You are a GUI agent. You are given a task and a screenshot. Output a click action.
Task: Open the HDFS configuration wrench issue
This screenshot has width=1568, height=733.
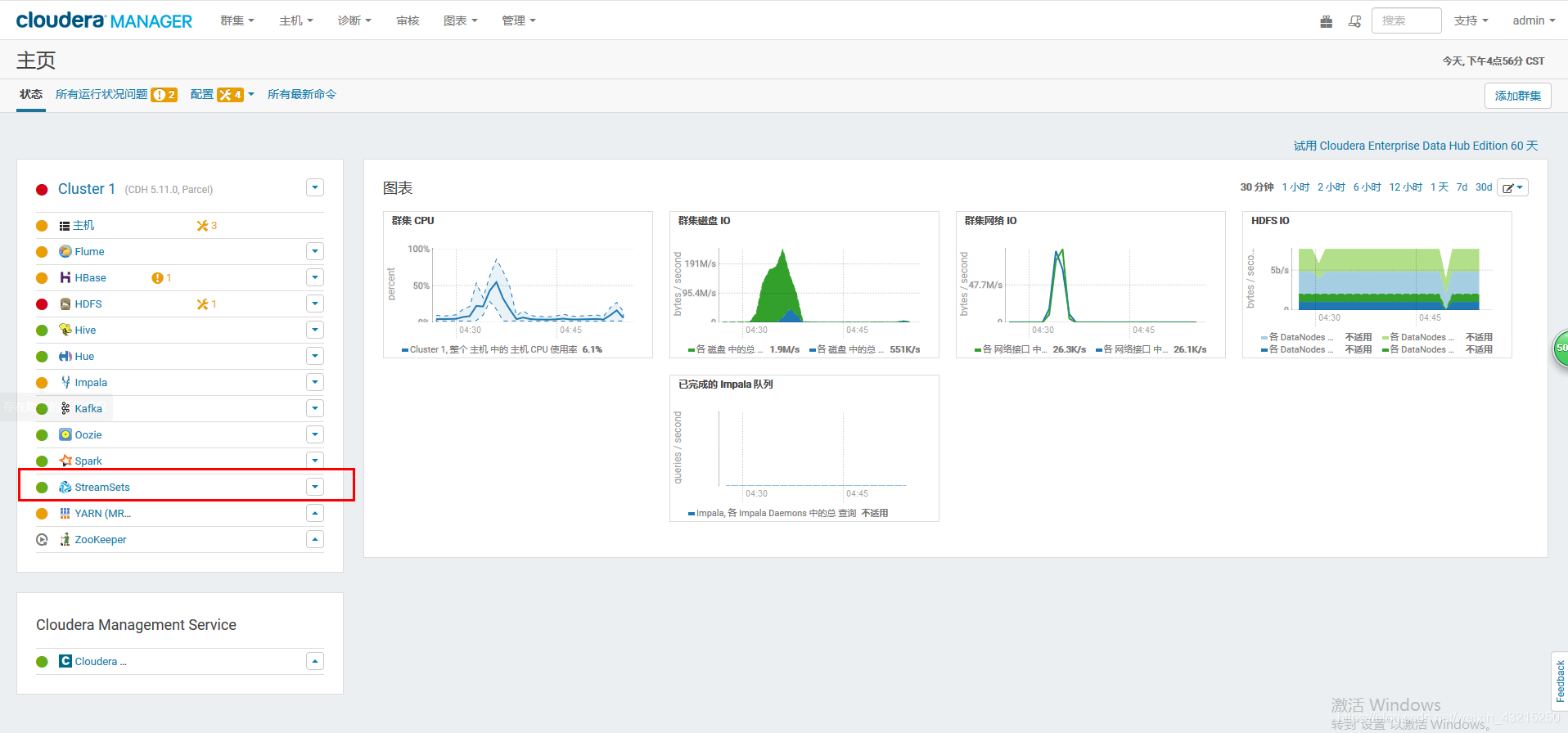coord(206,304)
